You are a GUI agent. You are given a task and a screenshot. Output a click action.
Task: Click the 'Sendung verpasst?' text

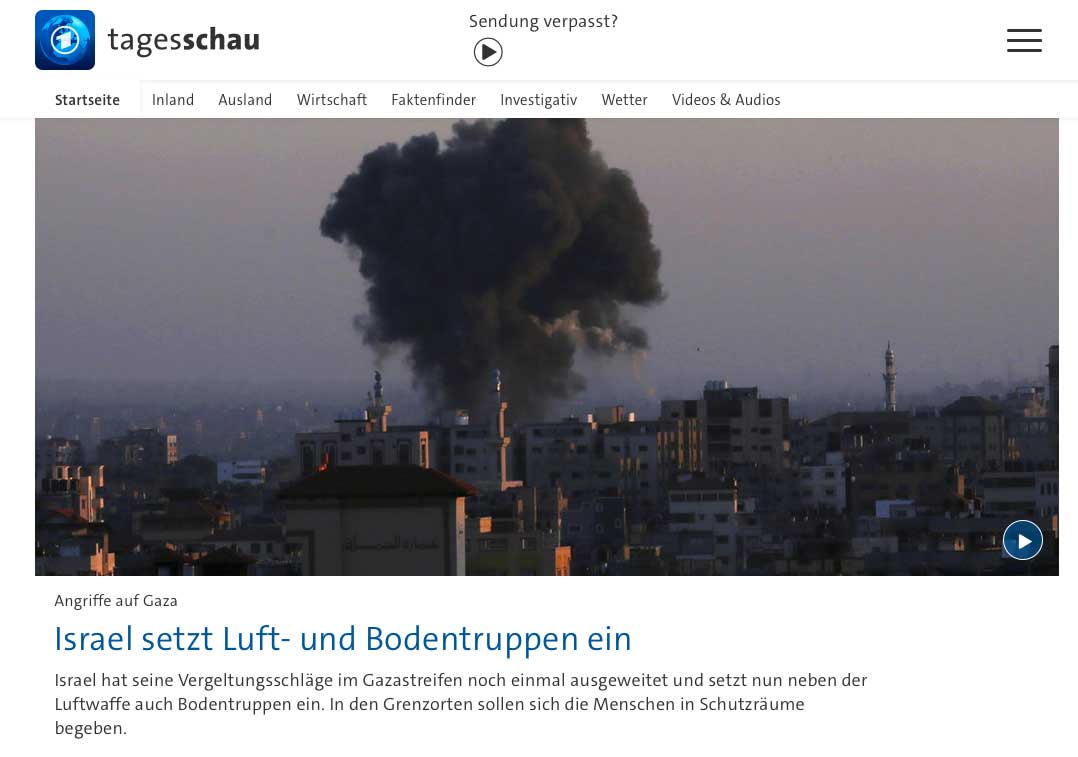pyautogui.click(x=543, y=21)
